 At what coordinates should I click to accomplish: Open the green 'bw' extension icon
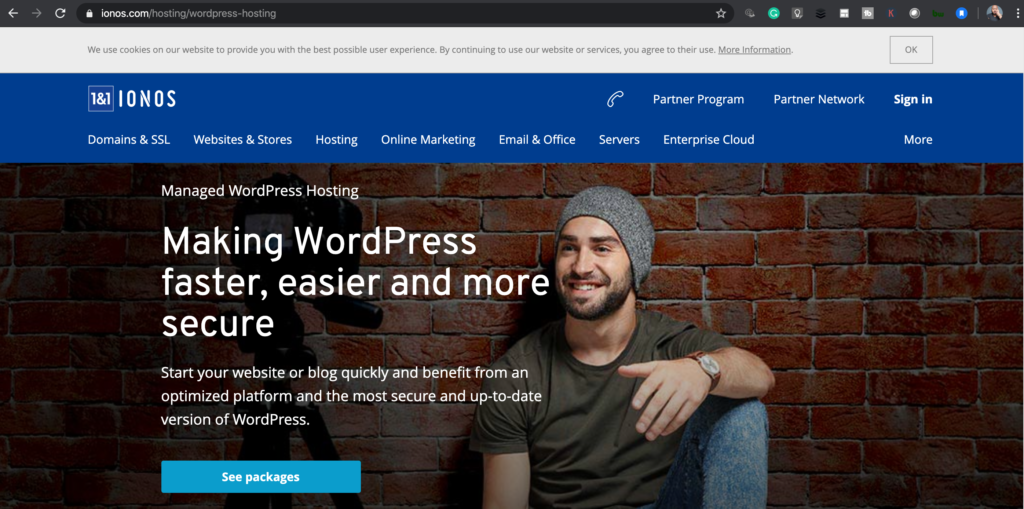click(x=938, y=13)
